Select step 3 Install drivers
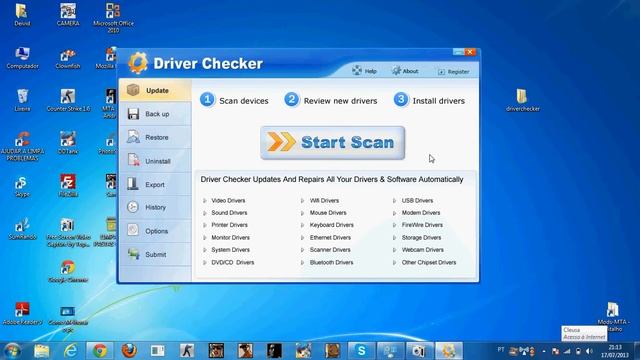 coord(429,100)
